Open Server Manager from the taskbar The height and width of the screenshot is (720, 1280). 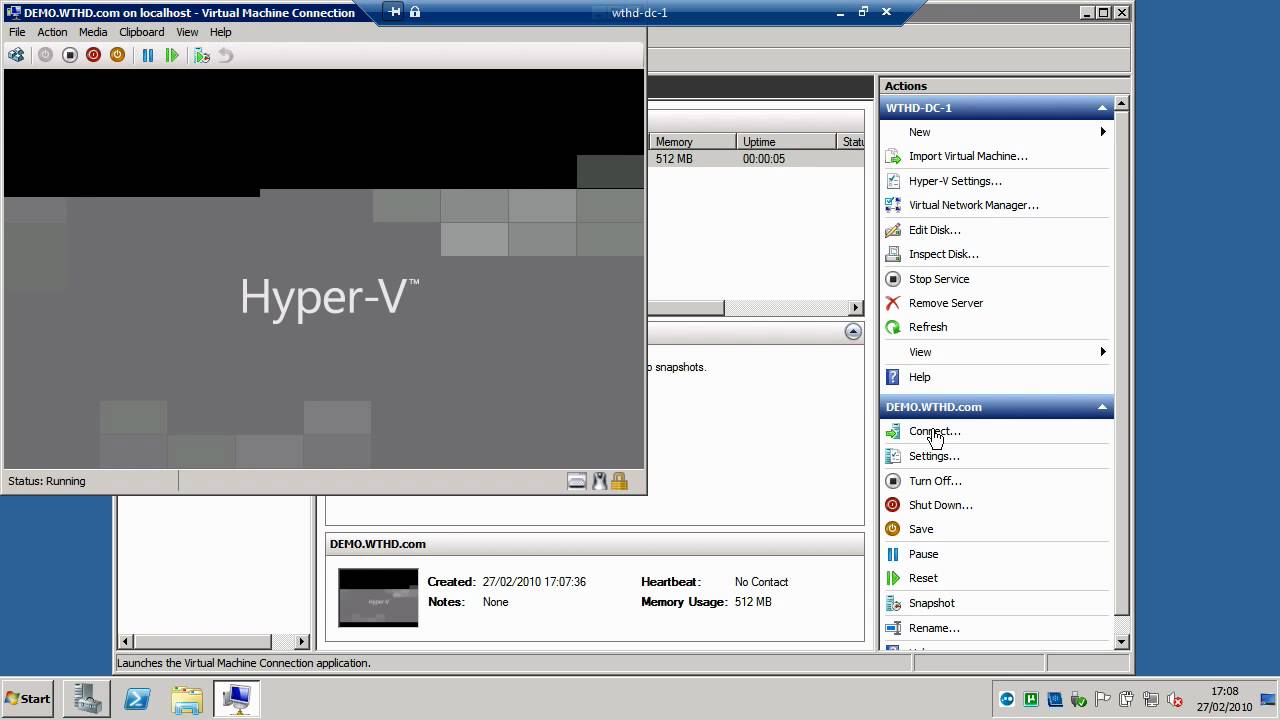click(87, 699)
